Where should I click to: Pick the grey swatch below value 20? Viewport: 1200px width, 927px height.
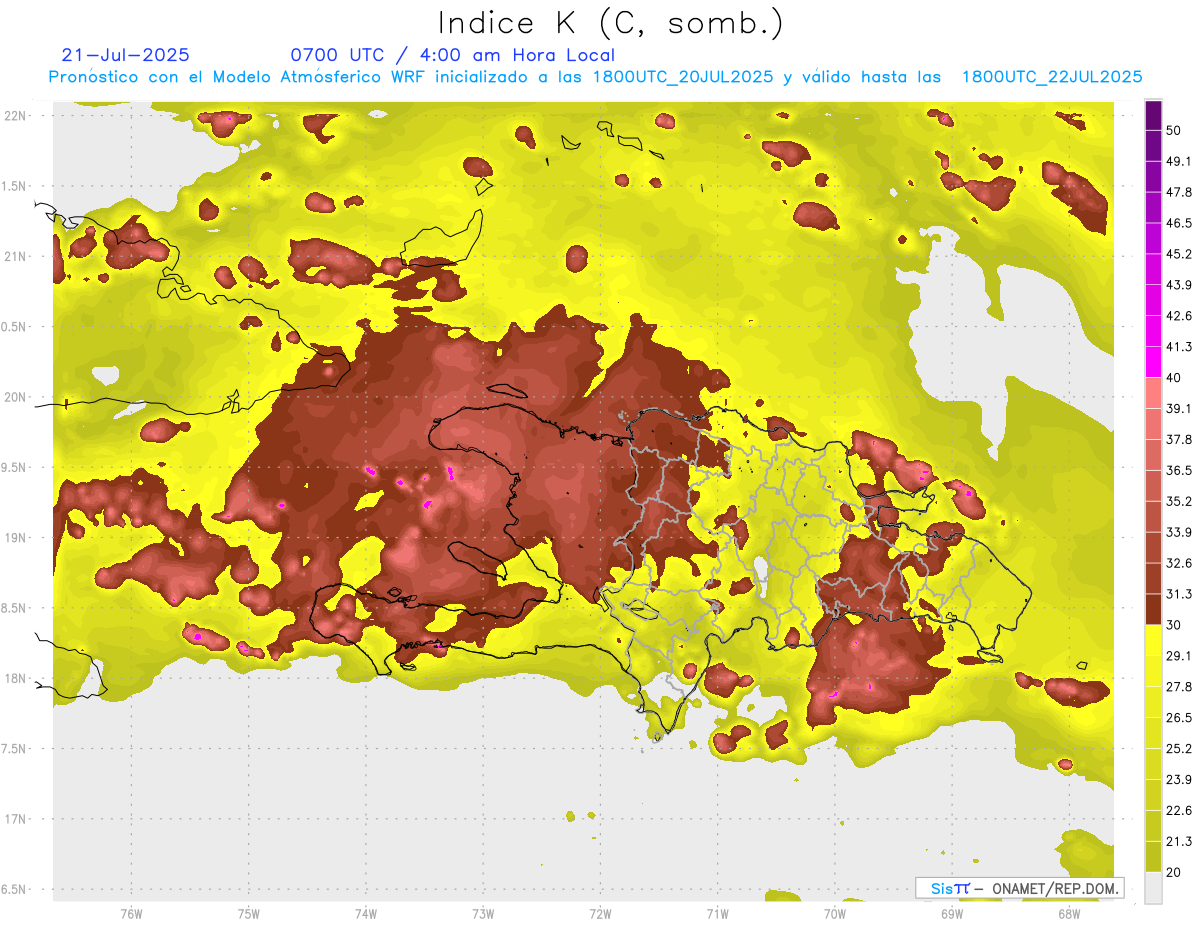click(x=1153, y=887)
